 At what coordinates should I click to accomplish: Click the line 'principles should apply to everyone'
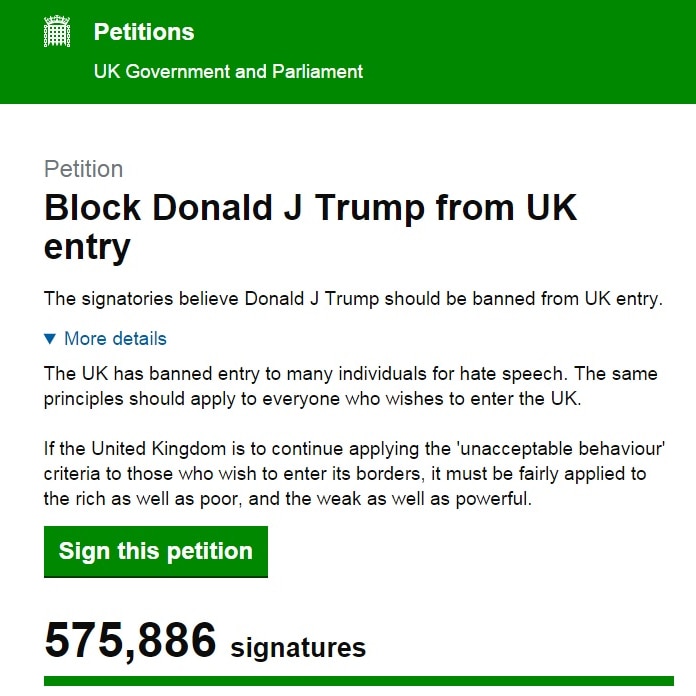[x=312, y=399]
